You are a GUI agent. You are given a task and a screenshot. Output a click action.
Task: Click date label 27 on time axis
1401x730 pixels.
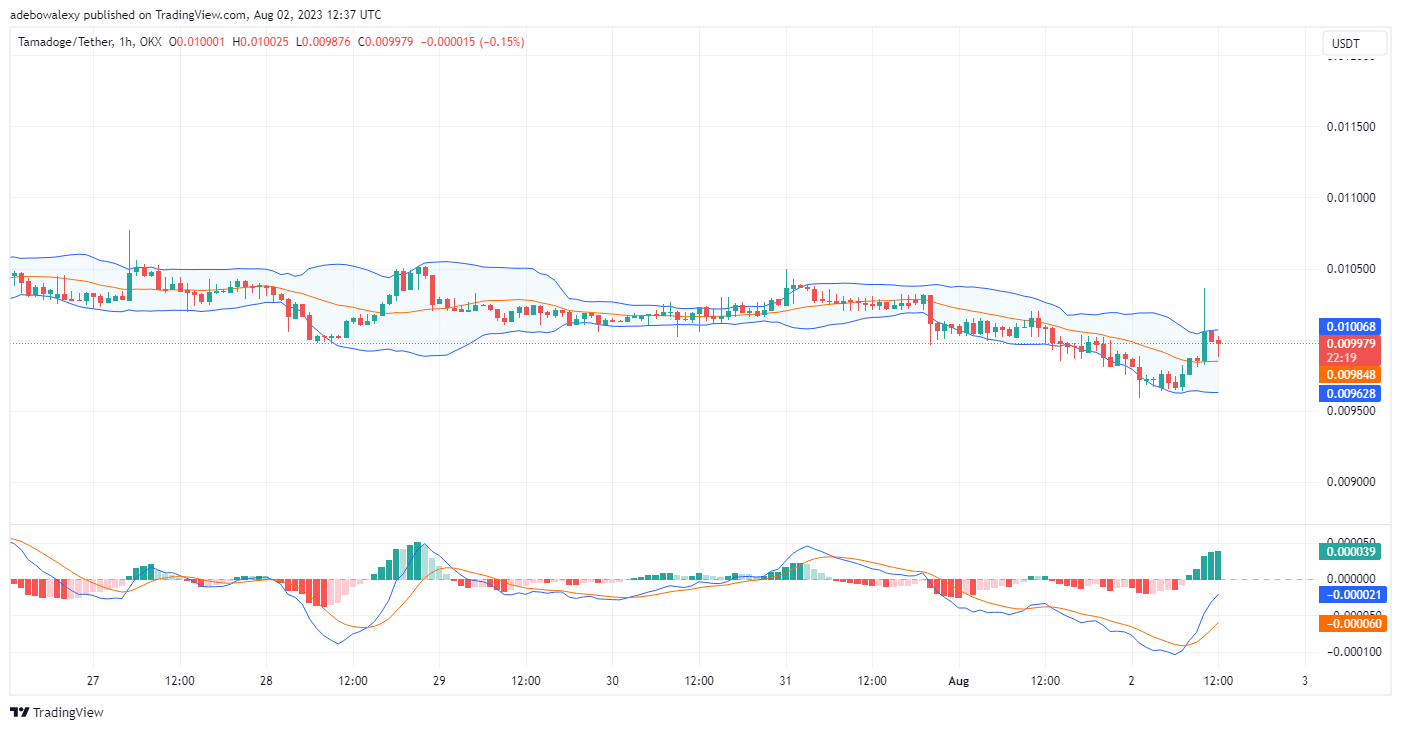pyautogui.click(x=93, y=680)
